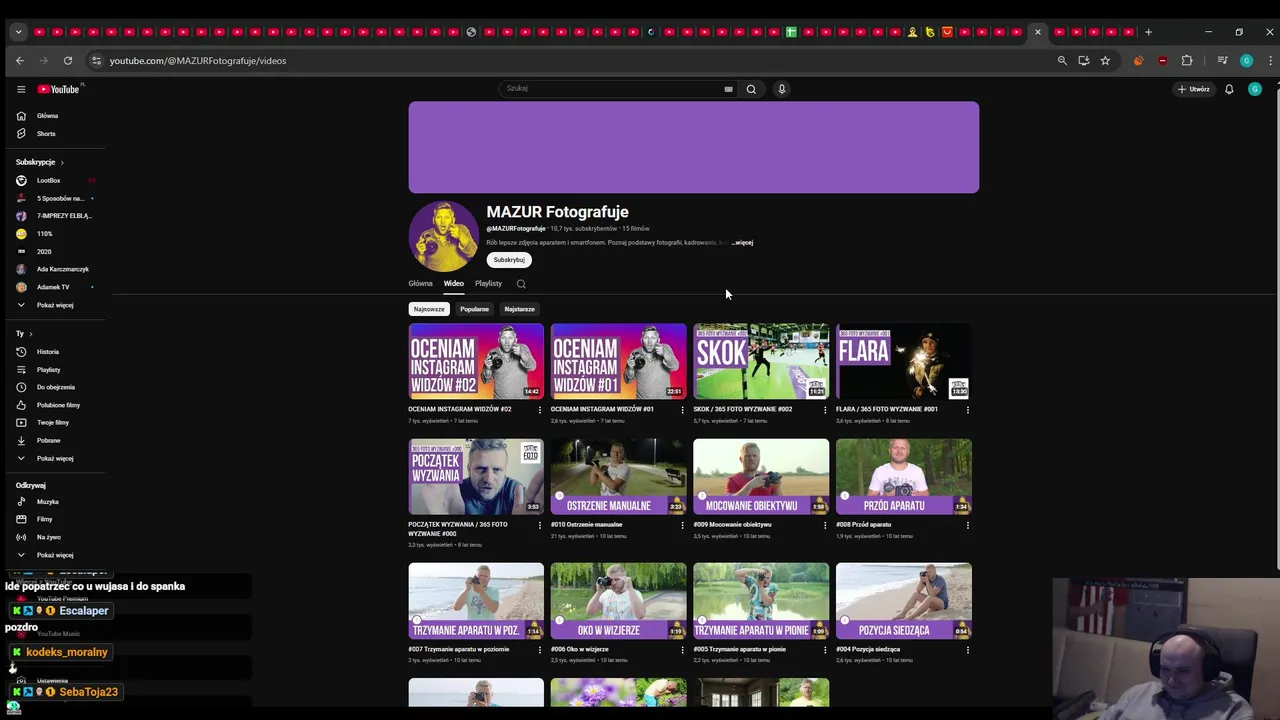
Task: Reload the page
Action: click(x=68, y=61)
